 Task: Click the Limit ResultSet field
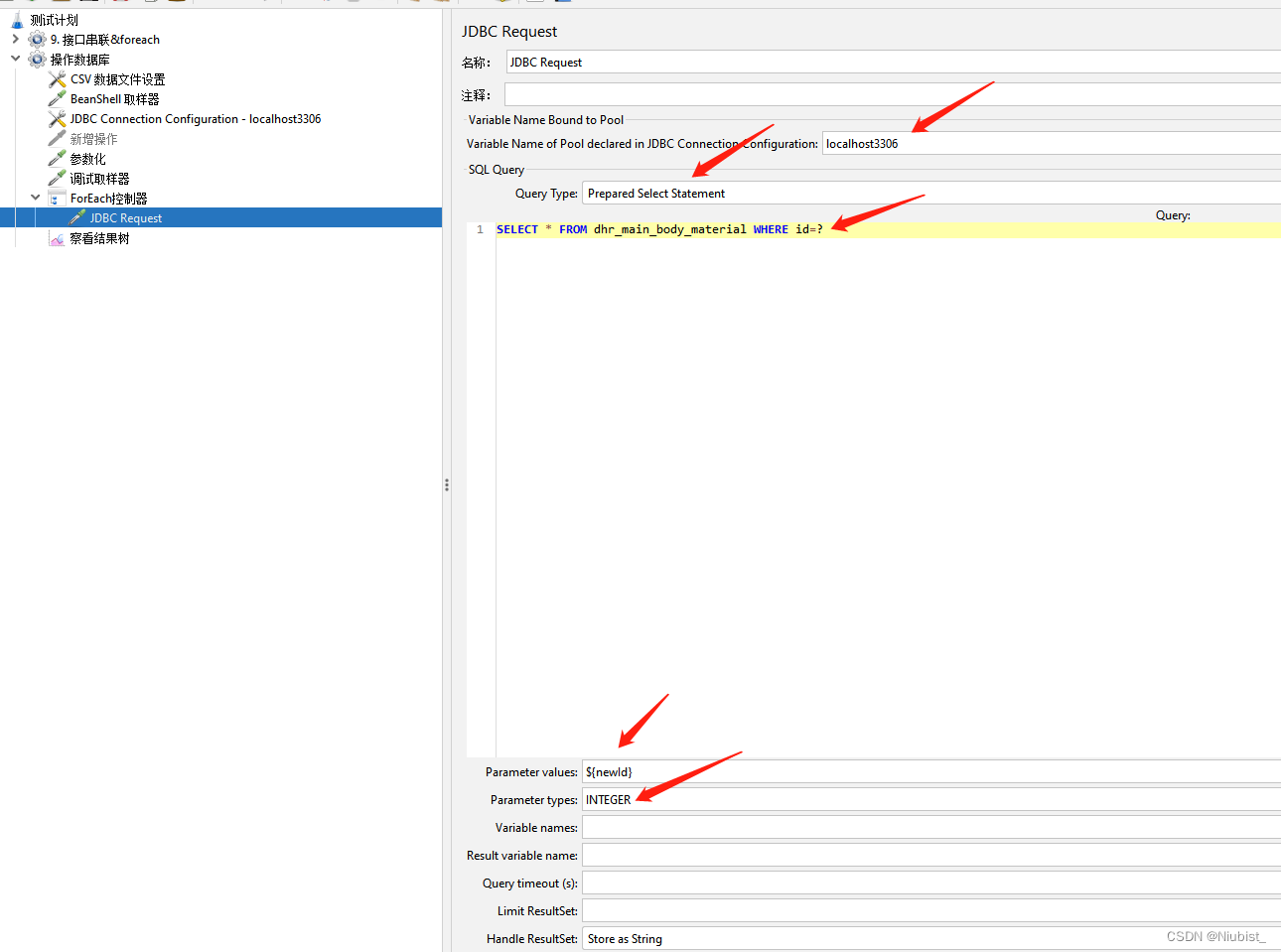931,910
